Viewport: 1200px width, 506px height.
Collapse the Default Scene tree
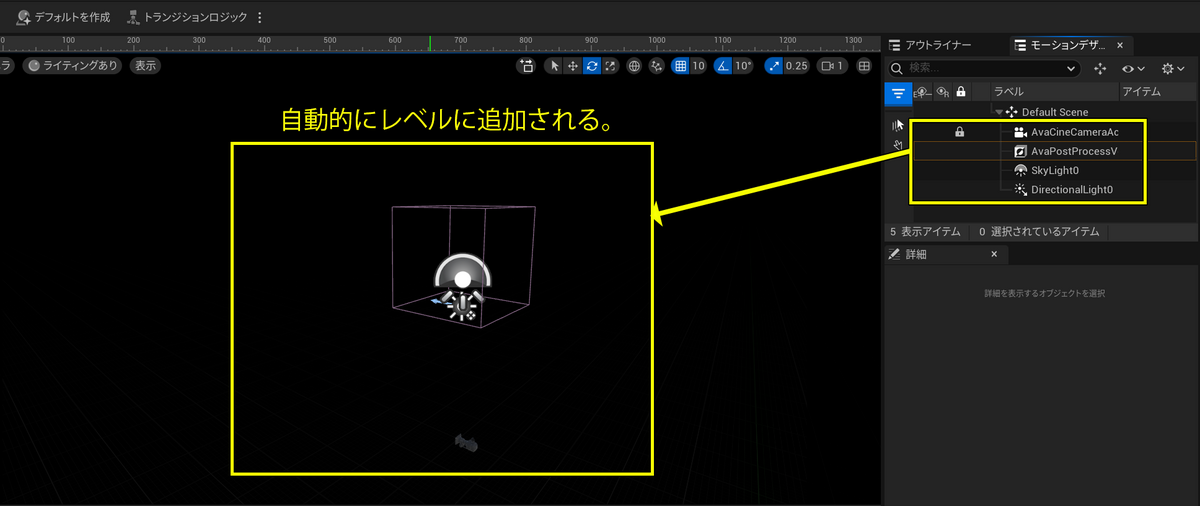999,112
